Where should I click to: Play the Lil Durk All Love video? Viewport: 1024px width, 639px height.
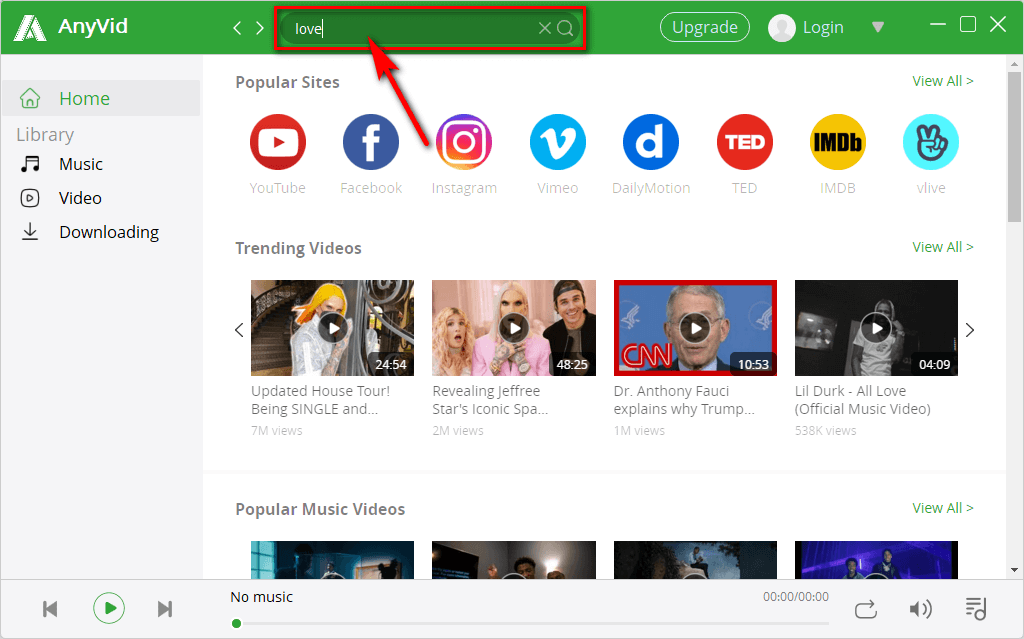coord(876,328)
